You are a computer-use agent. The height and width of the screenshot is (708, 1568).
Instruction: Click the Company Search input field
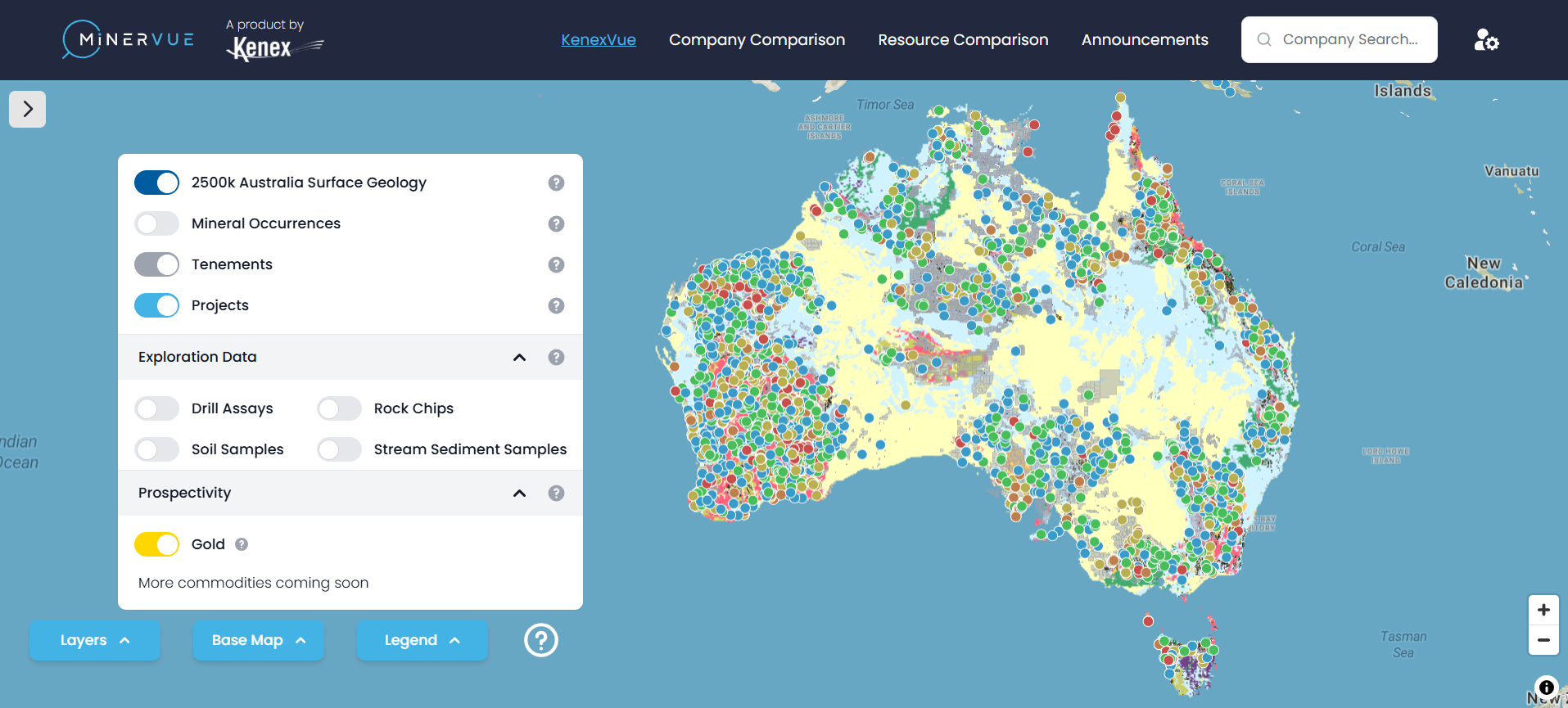[1349, 39]
